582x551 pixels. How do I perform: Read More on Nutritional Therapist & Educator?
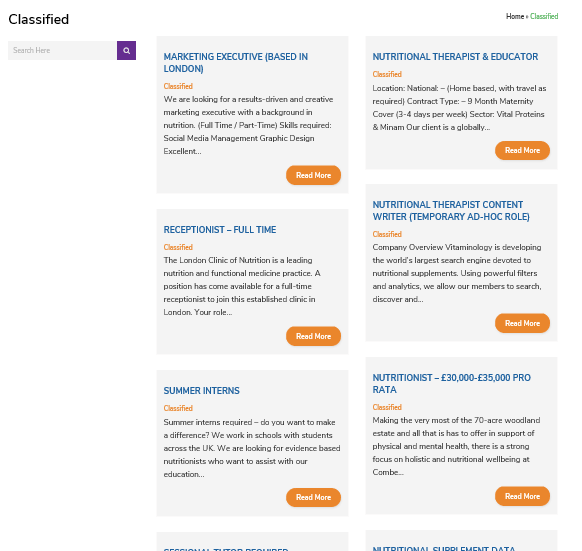522,150
